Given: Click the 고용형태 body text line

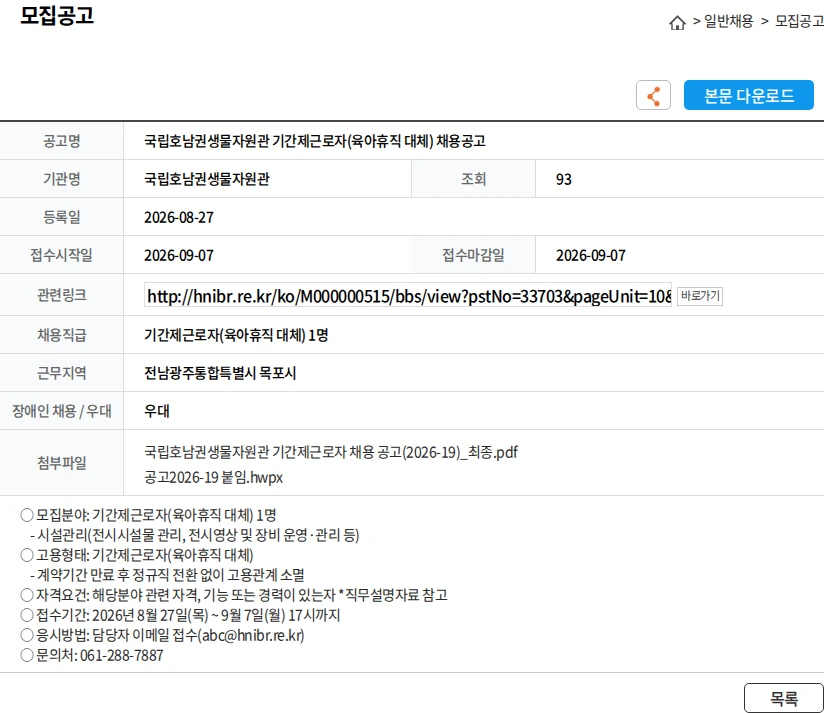Looking at the screenshot, I should coord(137,555).
